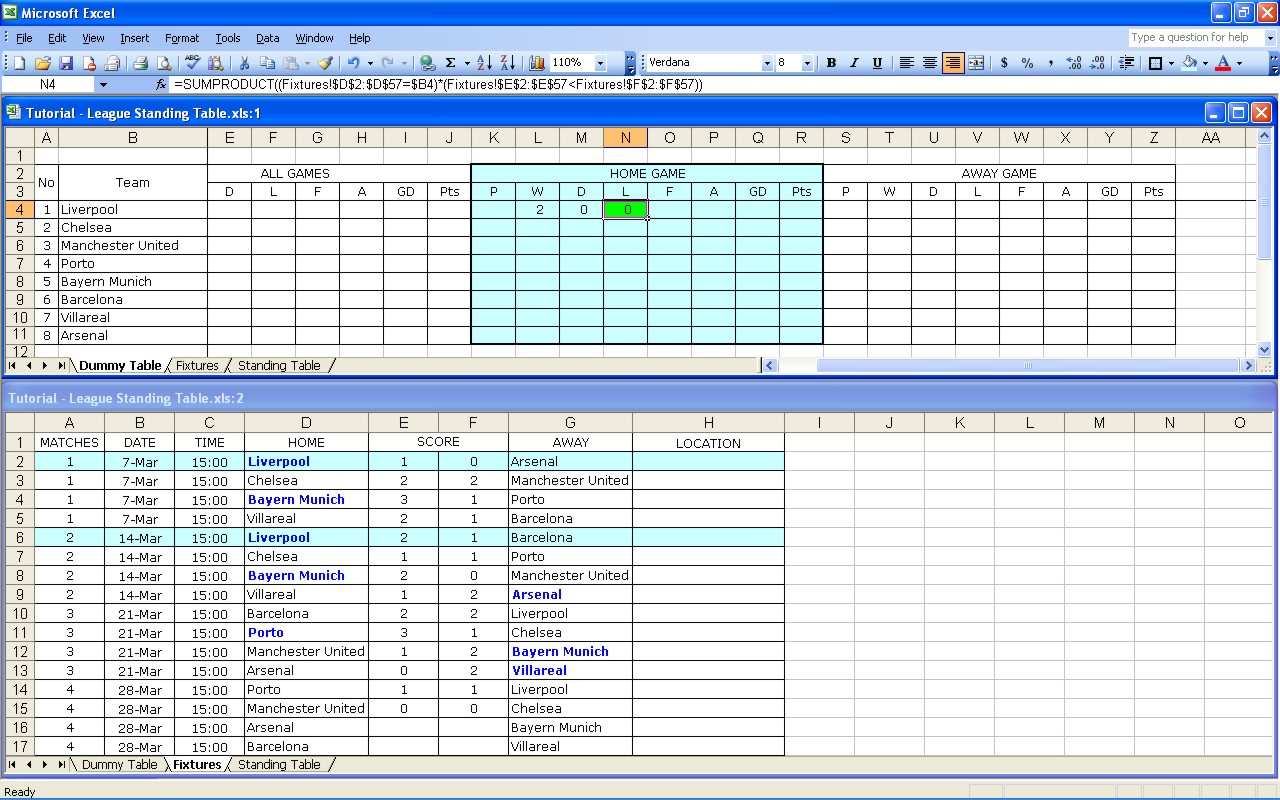Image resolution: width=1280 pixels, height=800 pixels.
Task: Select row 9 header in the Fixtures window
Action: [x=20, y=595]
